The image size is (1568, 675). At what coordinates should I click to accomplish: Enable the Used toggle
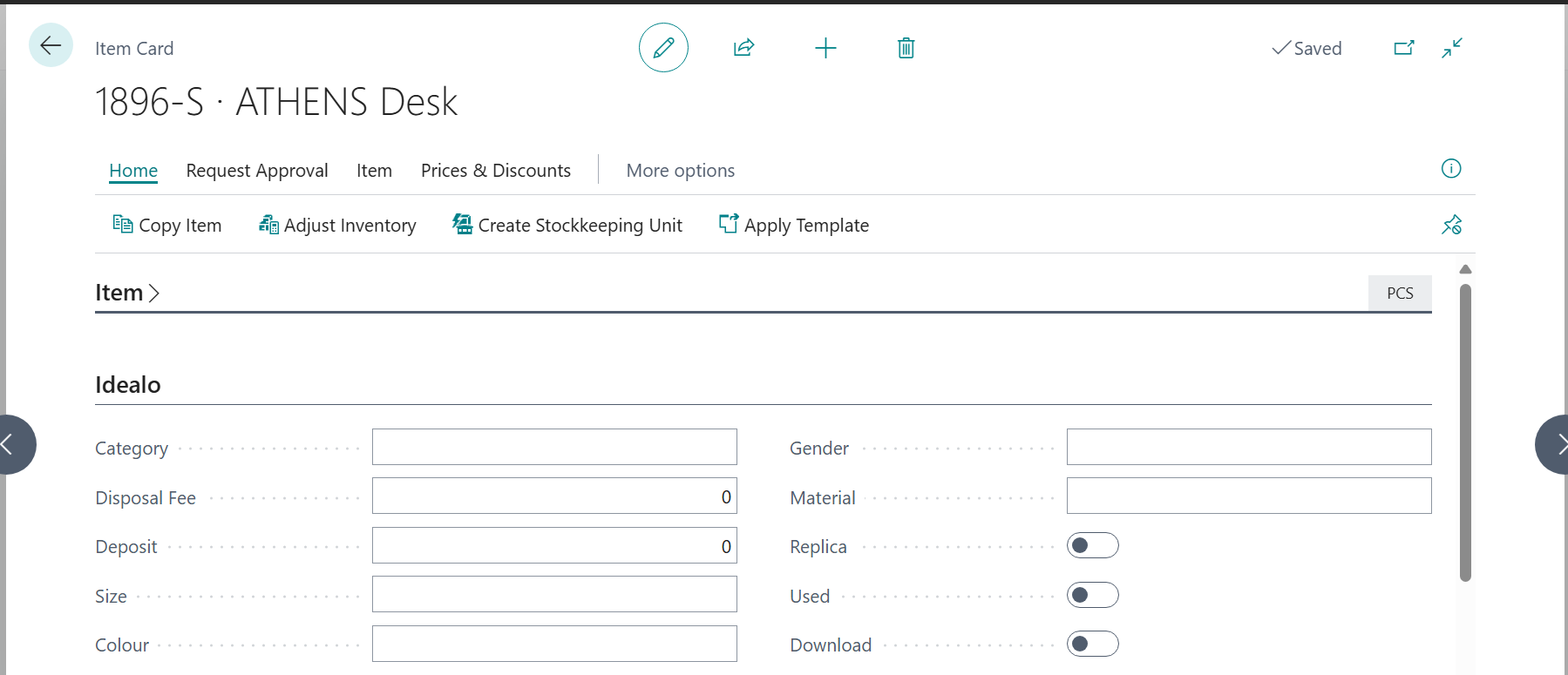(1092, 596)
